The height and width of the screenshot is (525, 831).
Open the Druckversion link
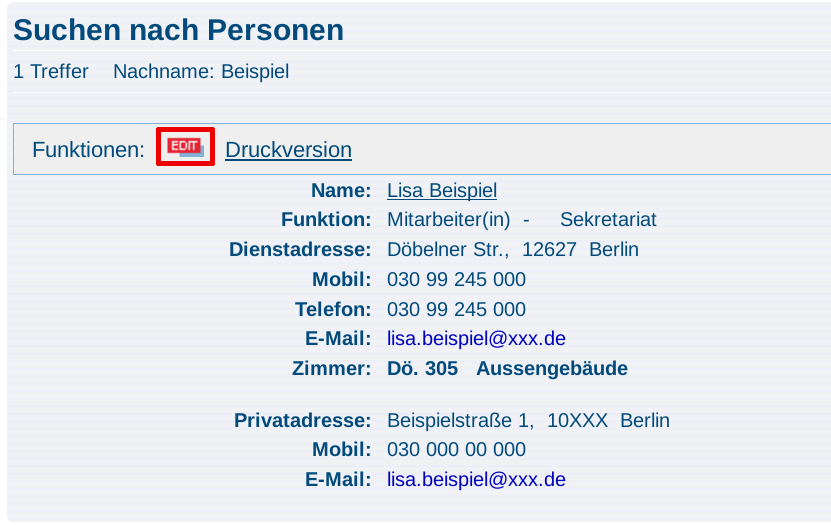tap(288, 150)
